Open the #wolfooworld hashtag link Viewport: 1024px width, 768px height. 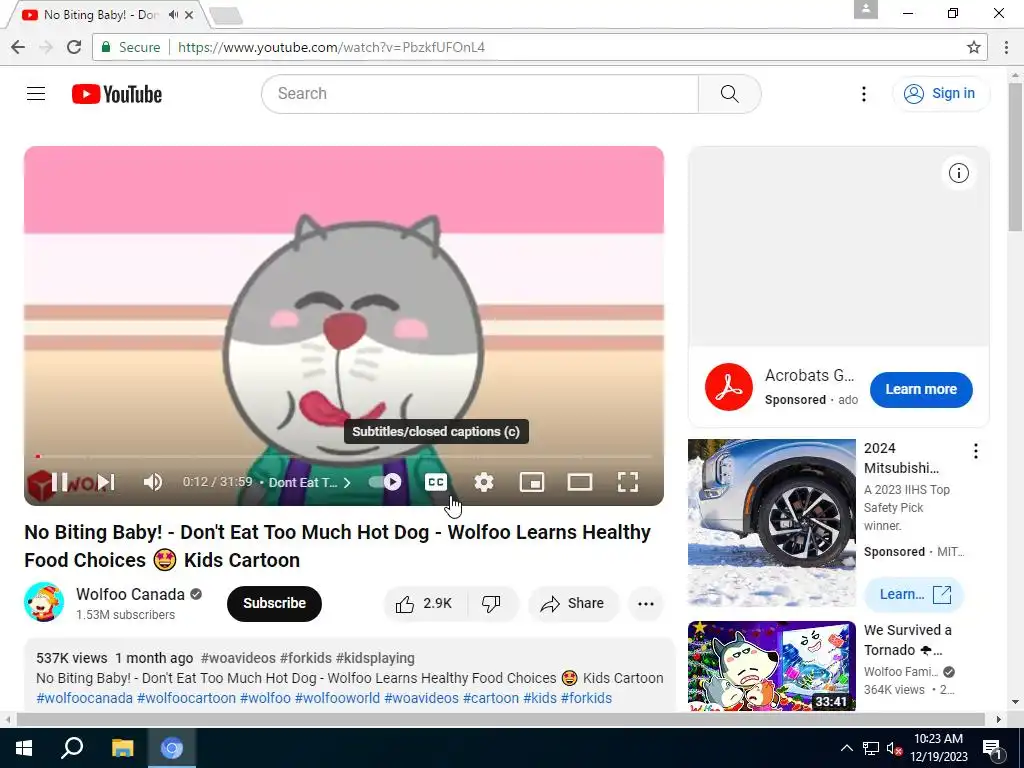(x=337, y=698)
